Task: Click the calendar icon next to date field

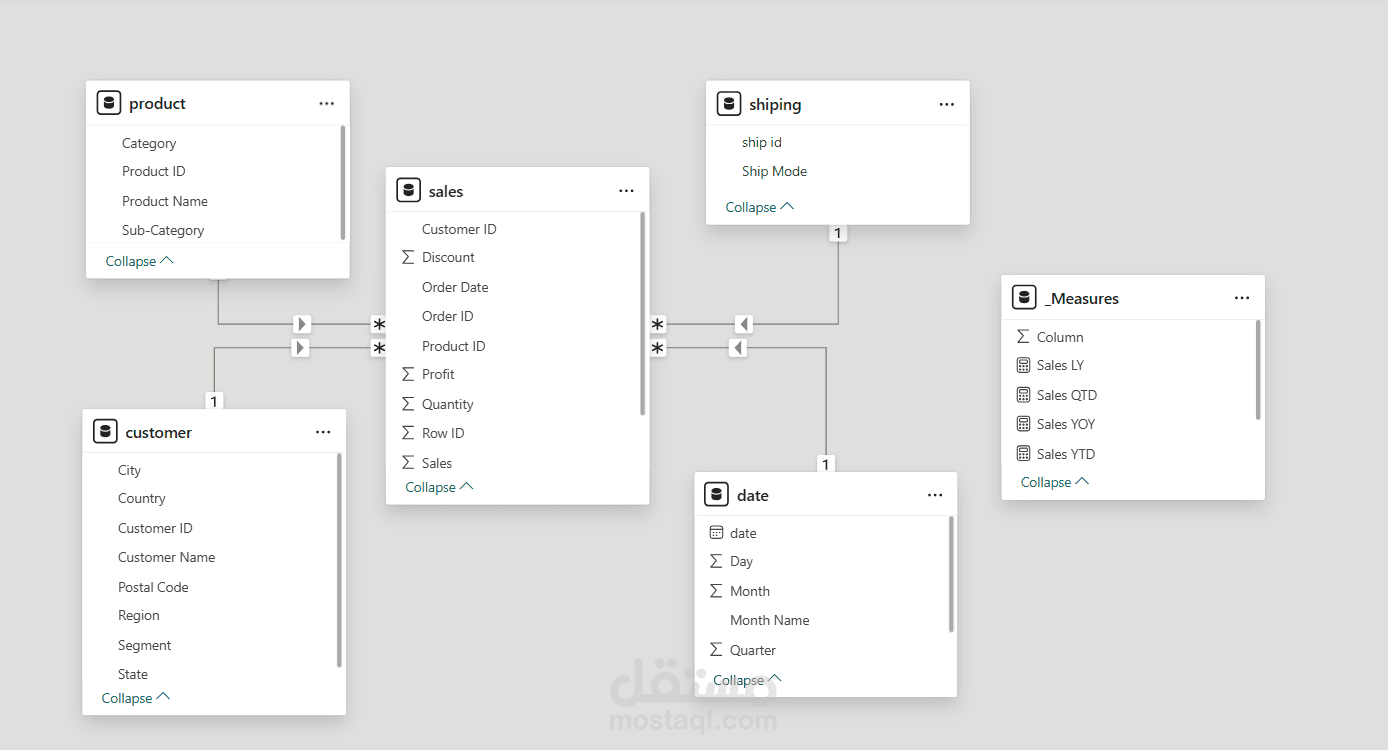Action: coord(716,533)
